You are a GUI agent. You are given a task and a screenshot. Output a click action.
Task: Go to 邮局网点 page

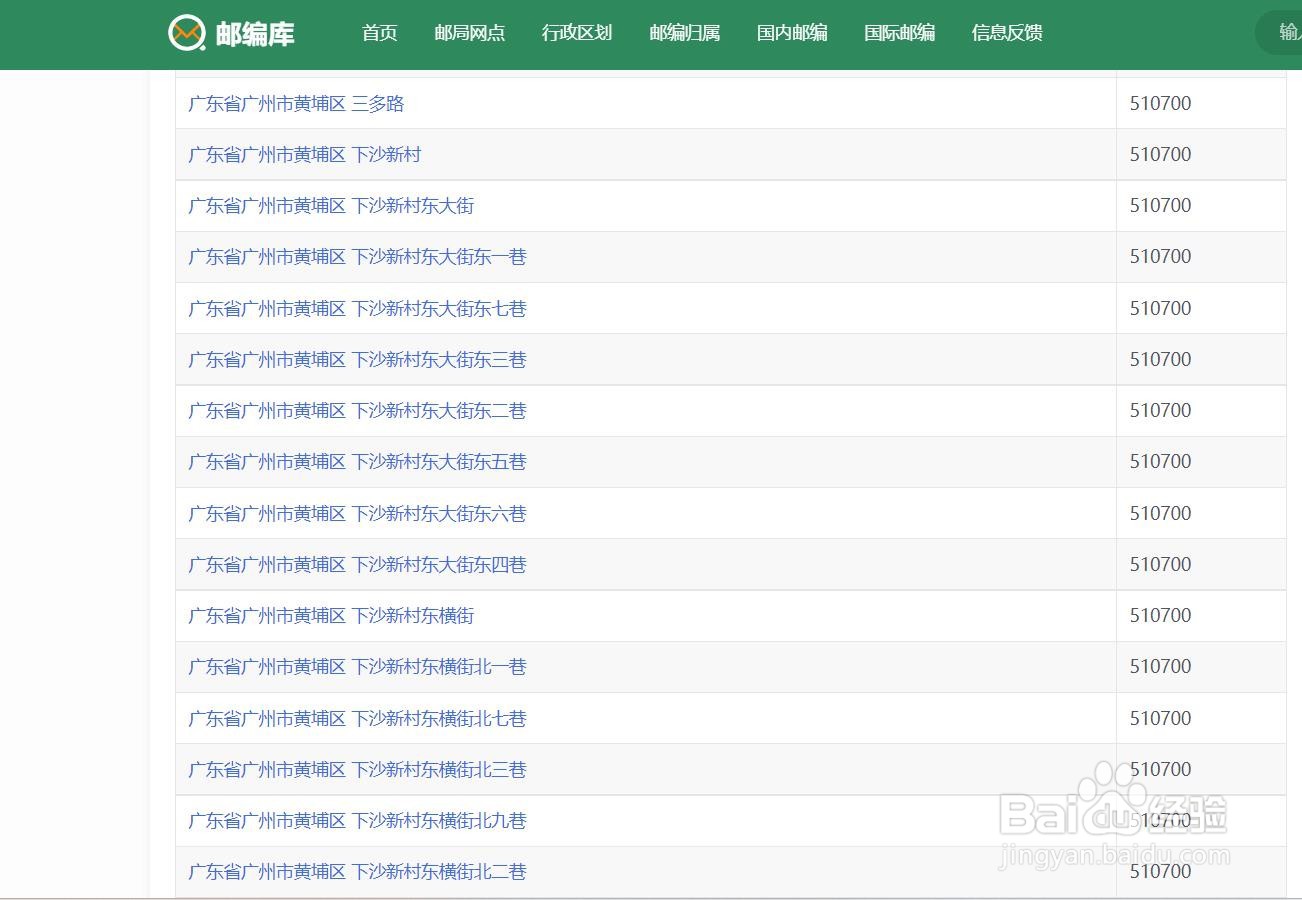click(470, 33)
